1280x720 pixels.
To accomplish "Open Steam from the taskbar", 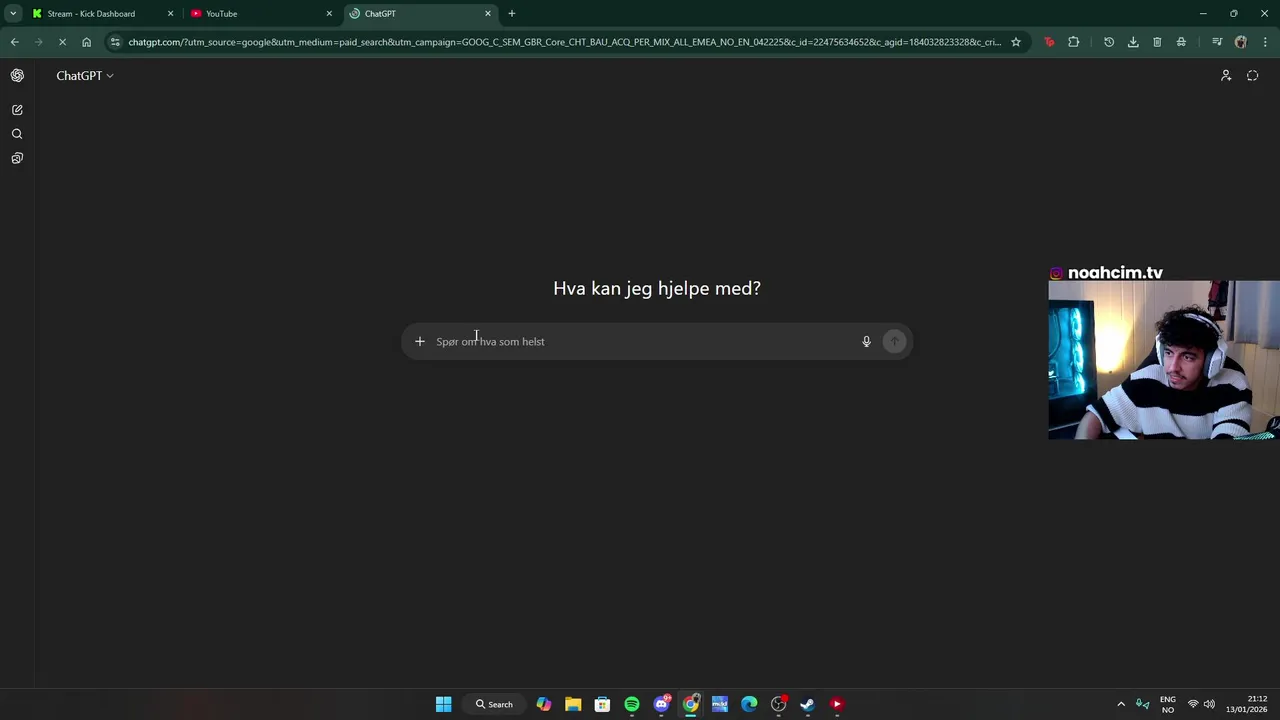I will [x=807, y=704].
